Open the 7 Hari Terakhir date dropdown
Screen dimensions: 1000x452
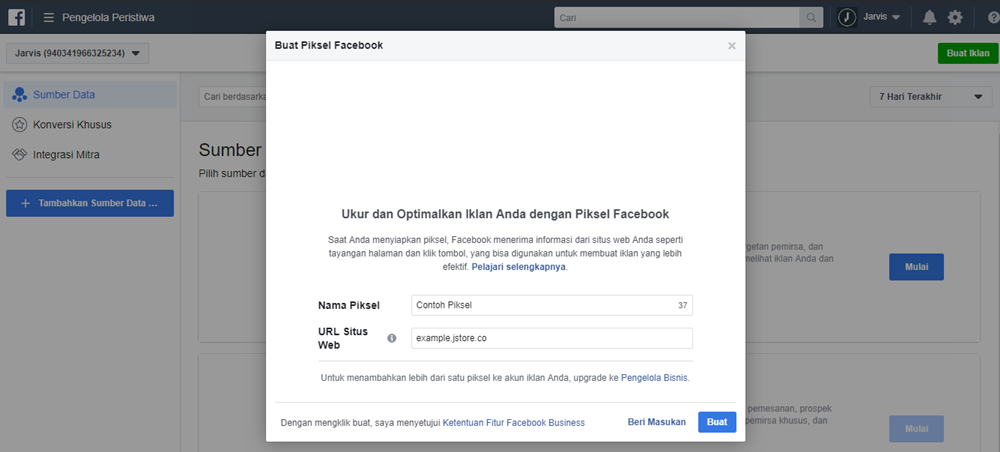coord(930,97)
